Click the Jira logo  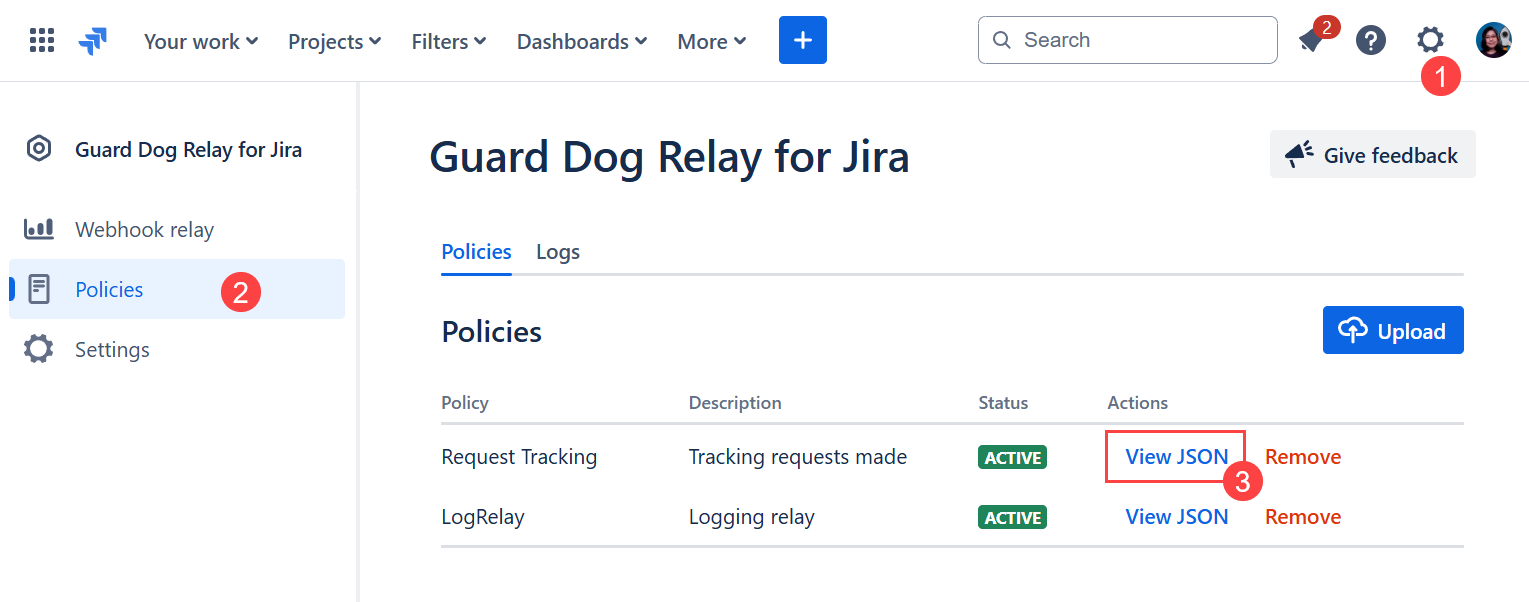point(92,40)
